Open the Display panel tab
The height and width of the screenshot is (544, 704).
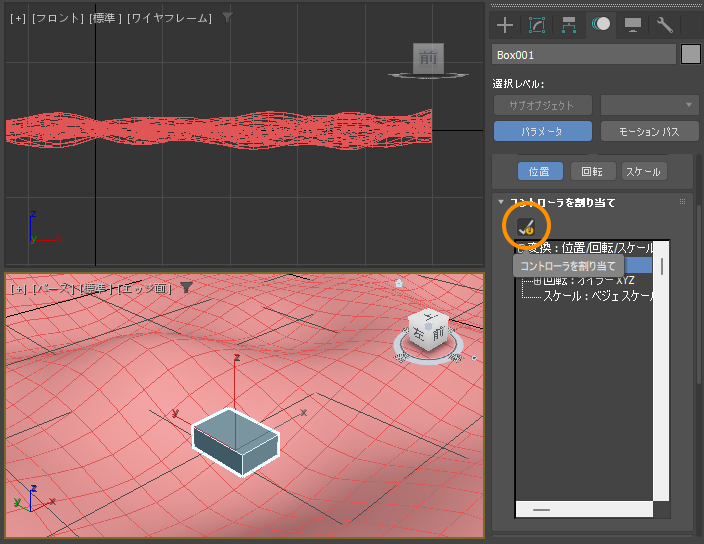pos(633,25)
